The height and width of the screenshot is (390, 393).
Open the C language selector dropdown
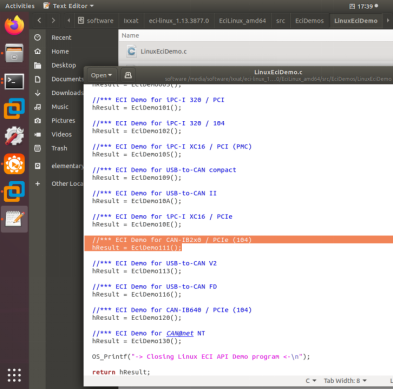[x=311, y=380]
